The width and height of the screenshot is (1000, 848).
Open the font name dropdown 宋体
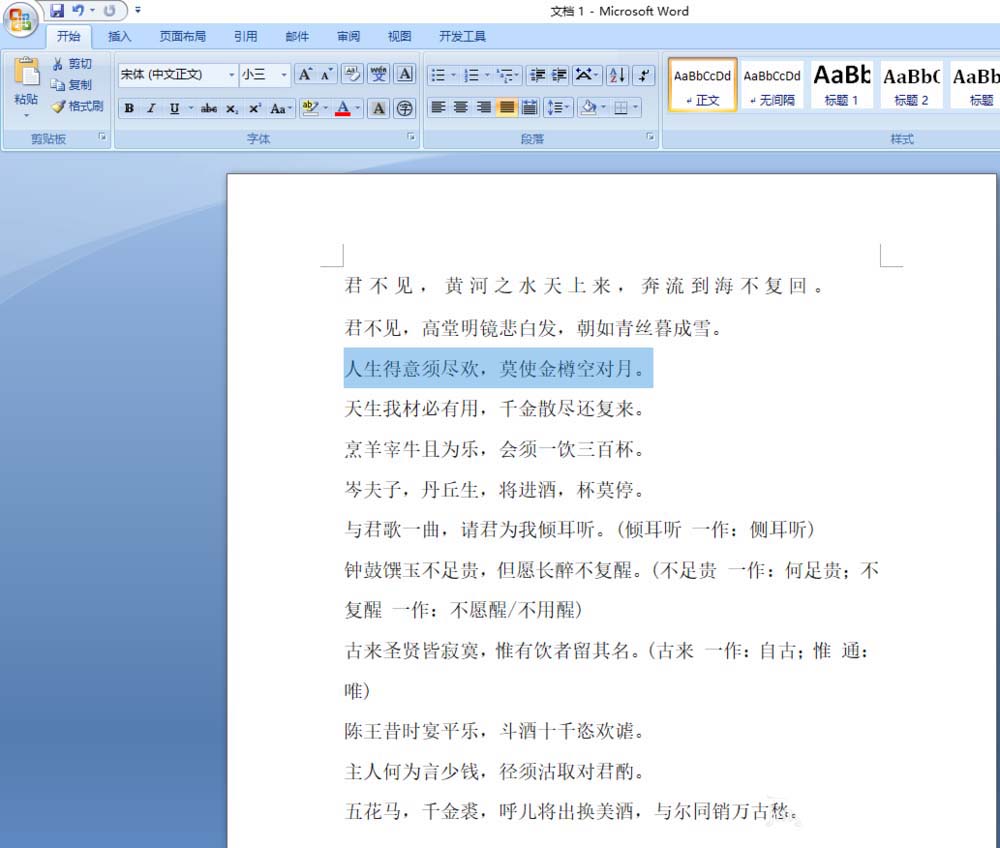pos(232,75)
